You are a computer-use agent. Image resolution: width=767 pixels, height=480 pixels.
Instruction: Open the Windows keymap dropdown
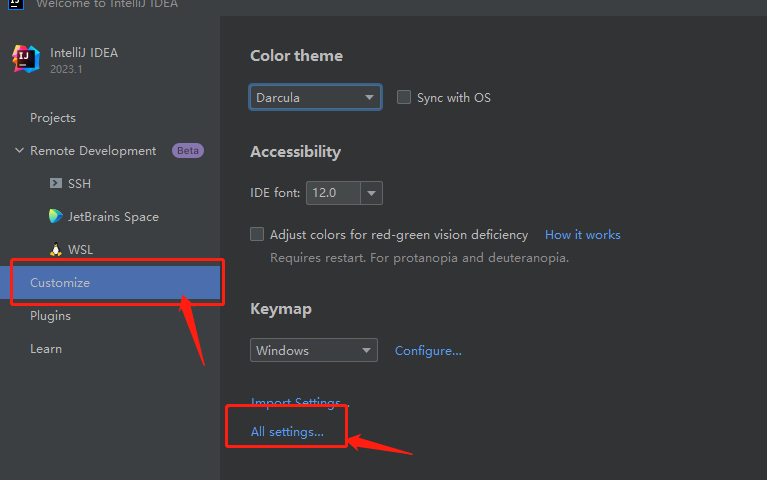click(x=314, y=350)
